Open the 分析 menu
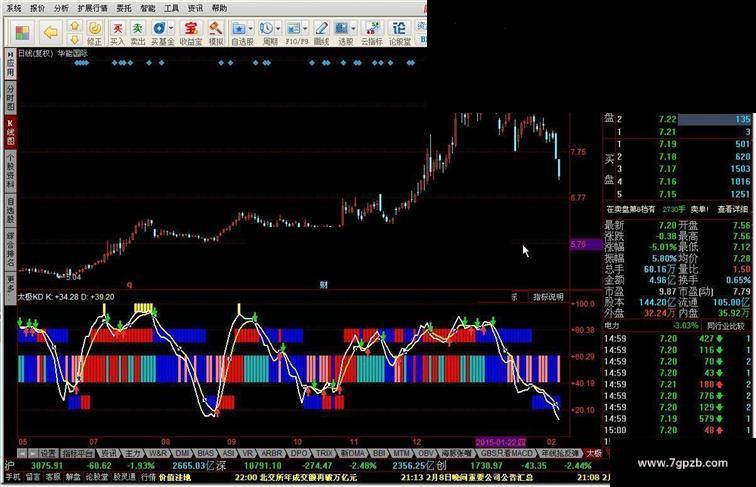 click(61, 8)
